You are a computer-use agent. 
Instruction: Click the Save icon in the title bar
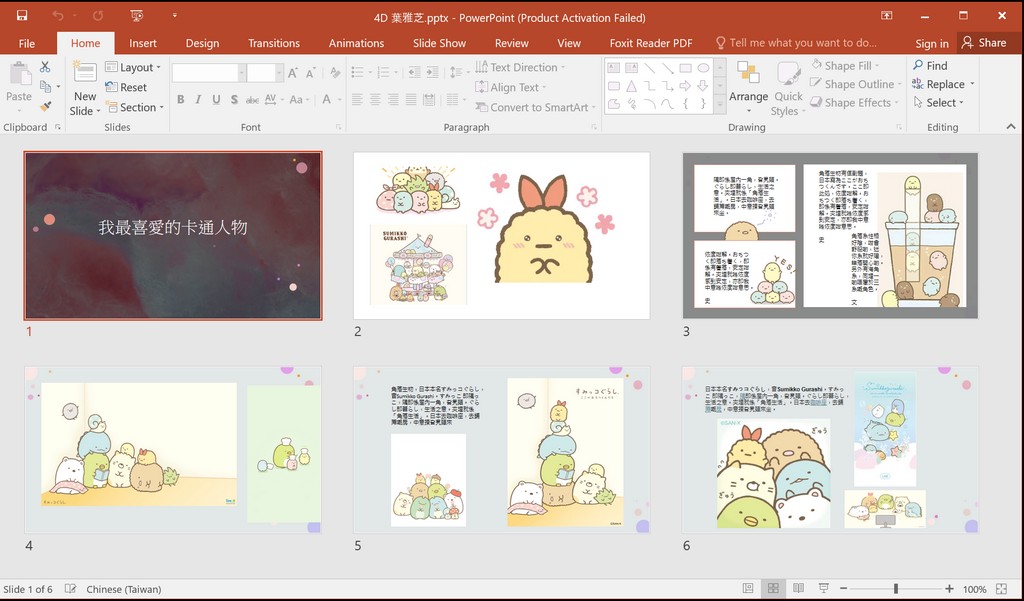click(x=22, y=16)
